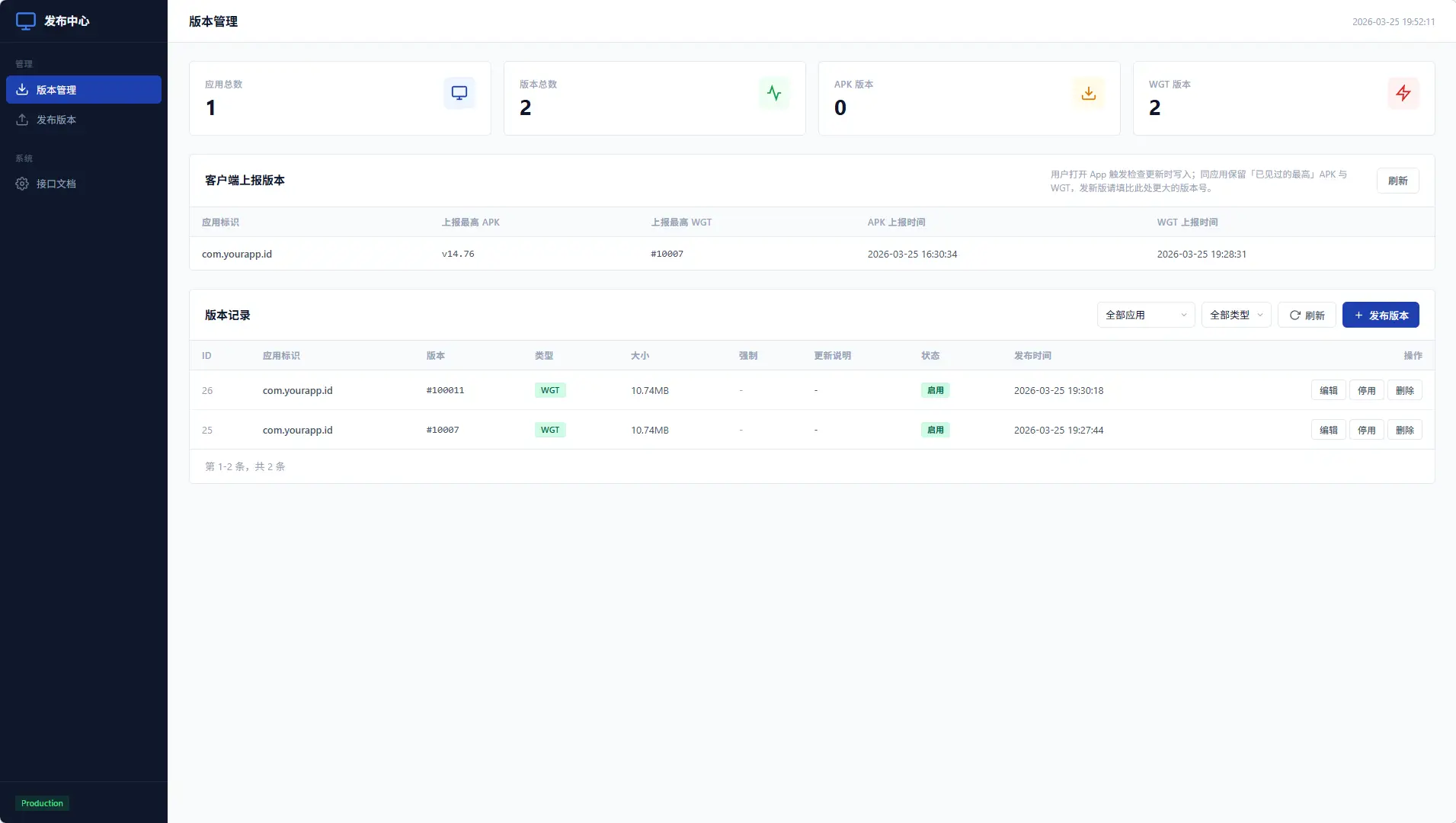
Task: Click the download icon next to 版本管理 in sidebar
Action: tap(22, 90)
